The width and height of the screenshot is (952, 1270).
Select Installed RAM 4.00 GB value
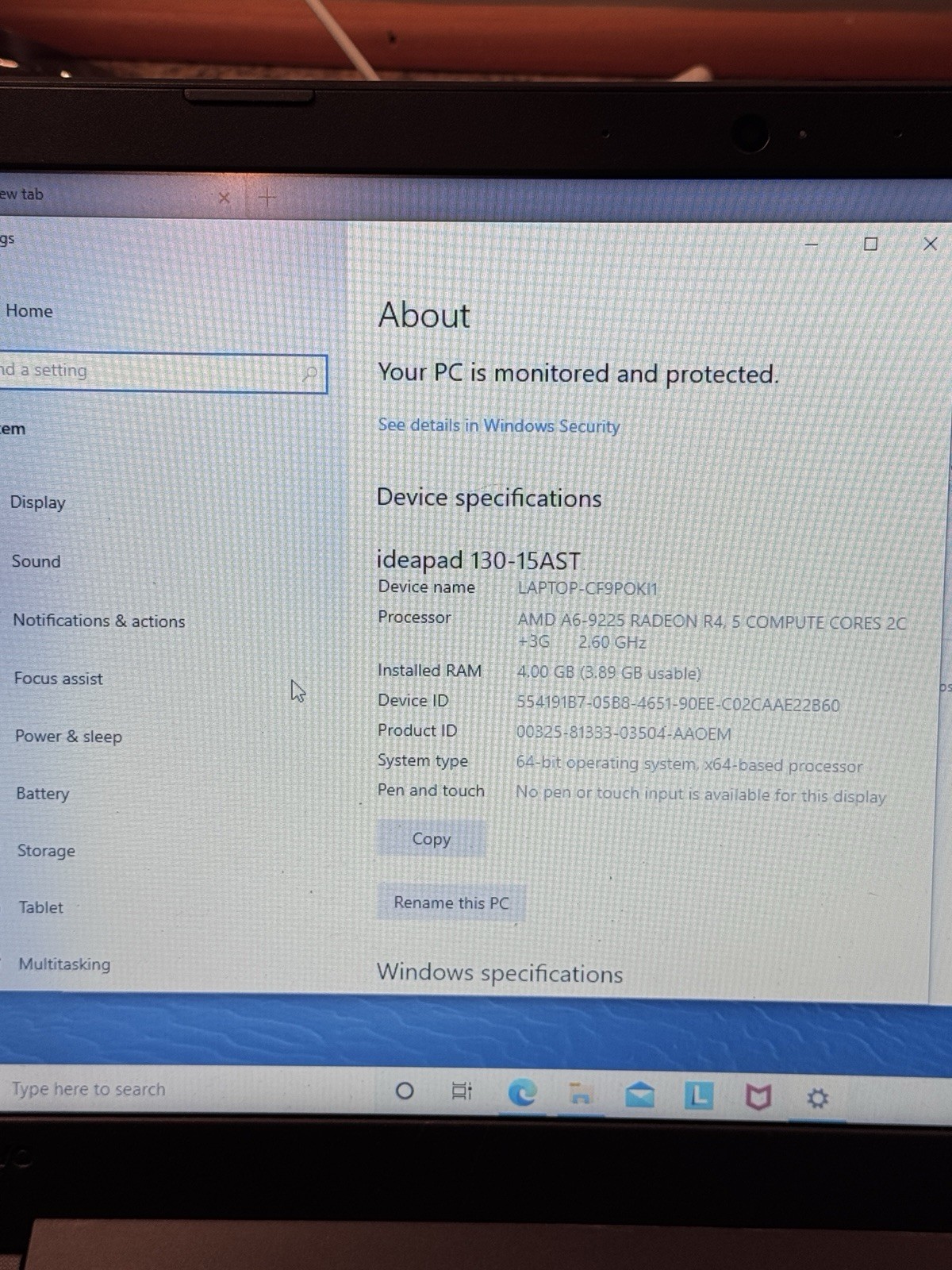tap(609, 673)
